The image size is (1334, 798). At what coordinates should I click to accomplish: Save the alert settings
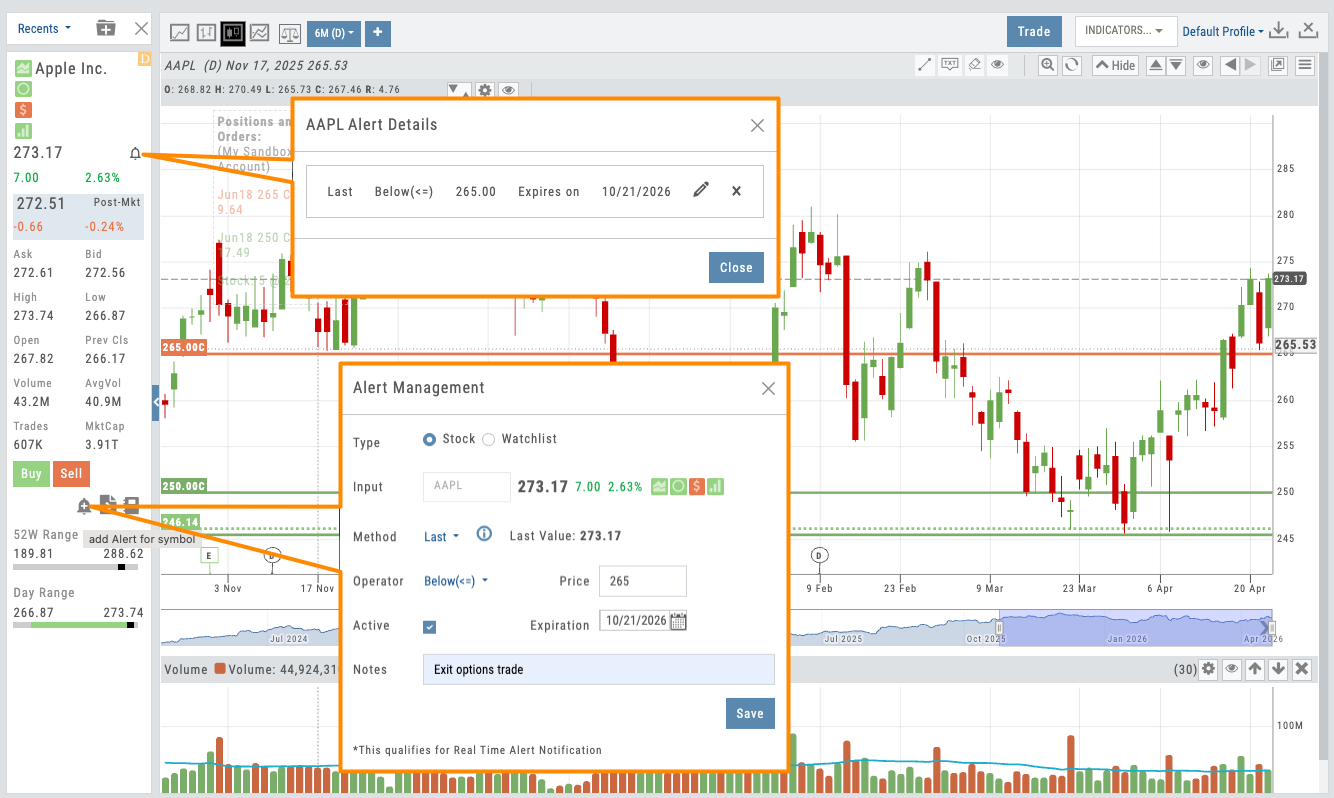[x=750, y=713]
